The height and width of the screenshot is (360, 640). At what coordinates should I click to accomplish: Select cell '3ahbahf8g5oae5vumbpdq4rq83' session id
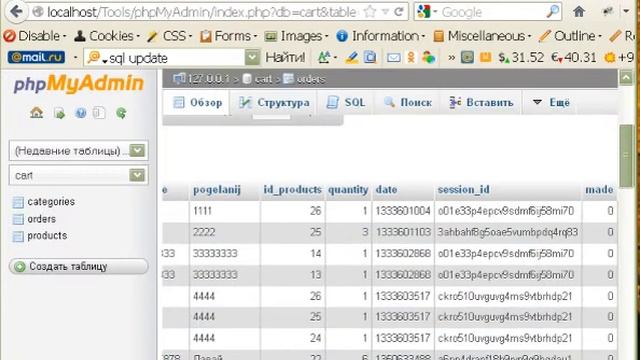(508, 232)
